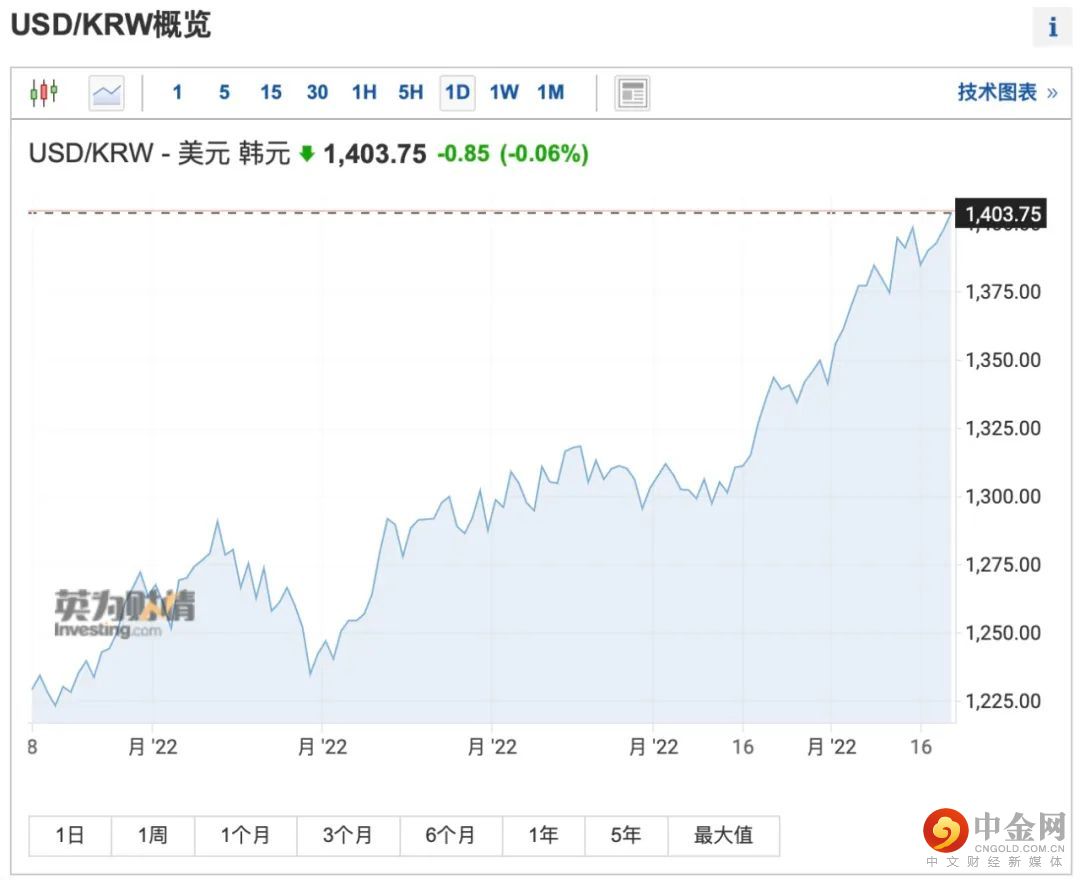Click the bold 1,403.75 current price
This screenshot has width=1080, height=880.
pyautogui.click(x=375, y=154)
